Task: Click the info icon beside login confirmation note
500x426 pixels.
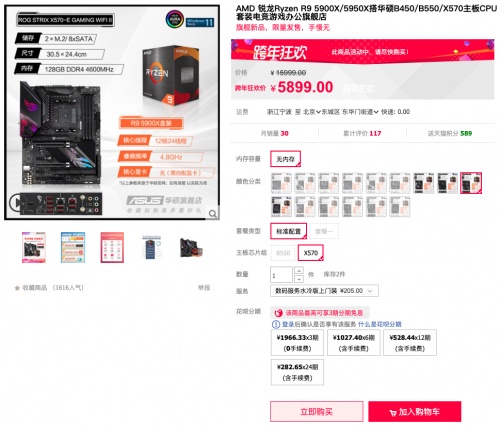Action: (x=276, y=324)
